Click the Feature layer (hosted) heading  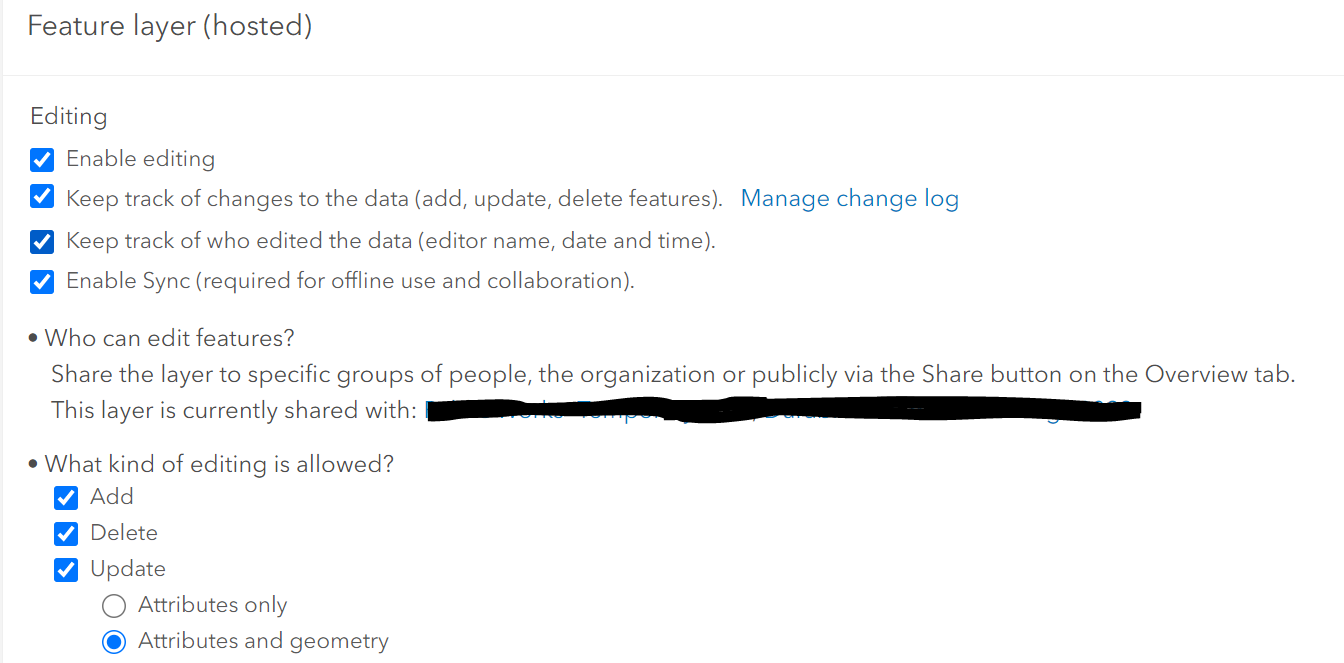(x=169, y=26)
